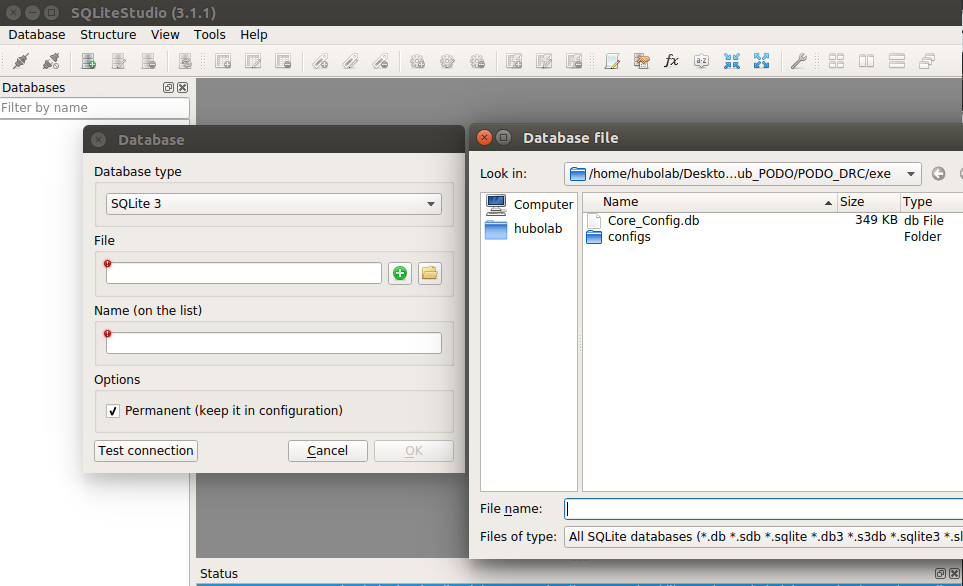This screenshot has height=586, width=963.
Task: Click the Edit table toolbar icon
Action: click(x=253, y=61)
